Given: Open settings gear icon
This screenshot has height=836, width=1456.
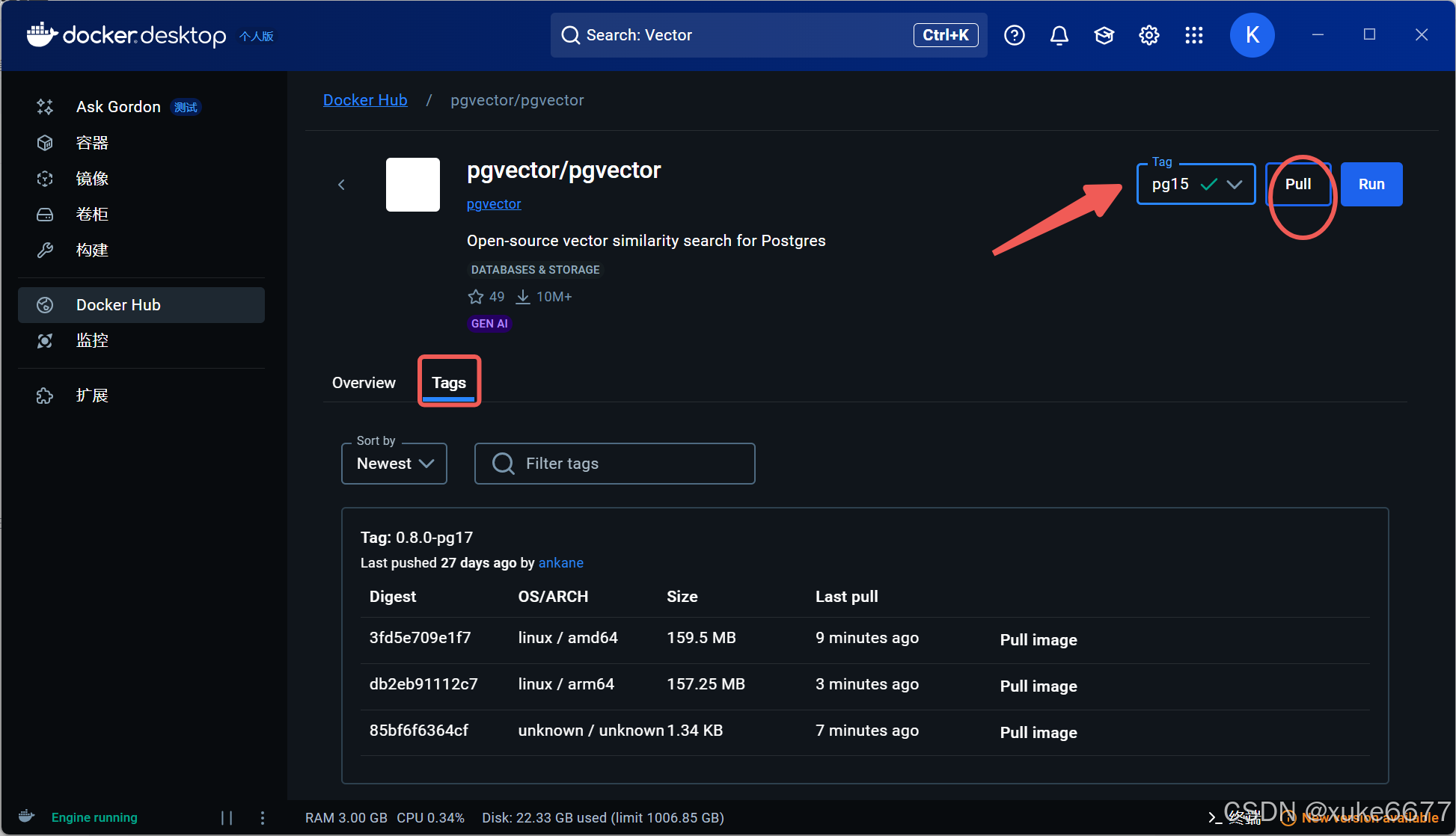Looking at the screenshot, I should pyautogui.click(x=1149, y=35).
